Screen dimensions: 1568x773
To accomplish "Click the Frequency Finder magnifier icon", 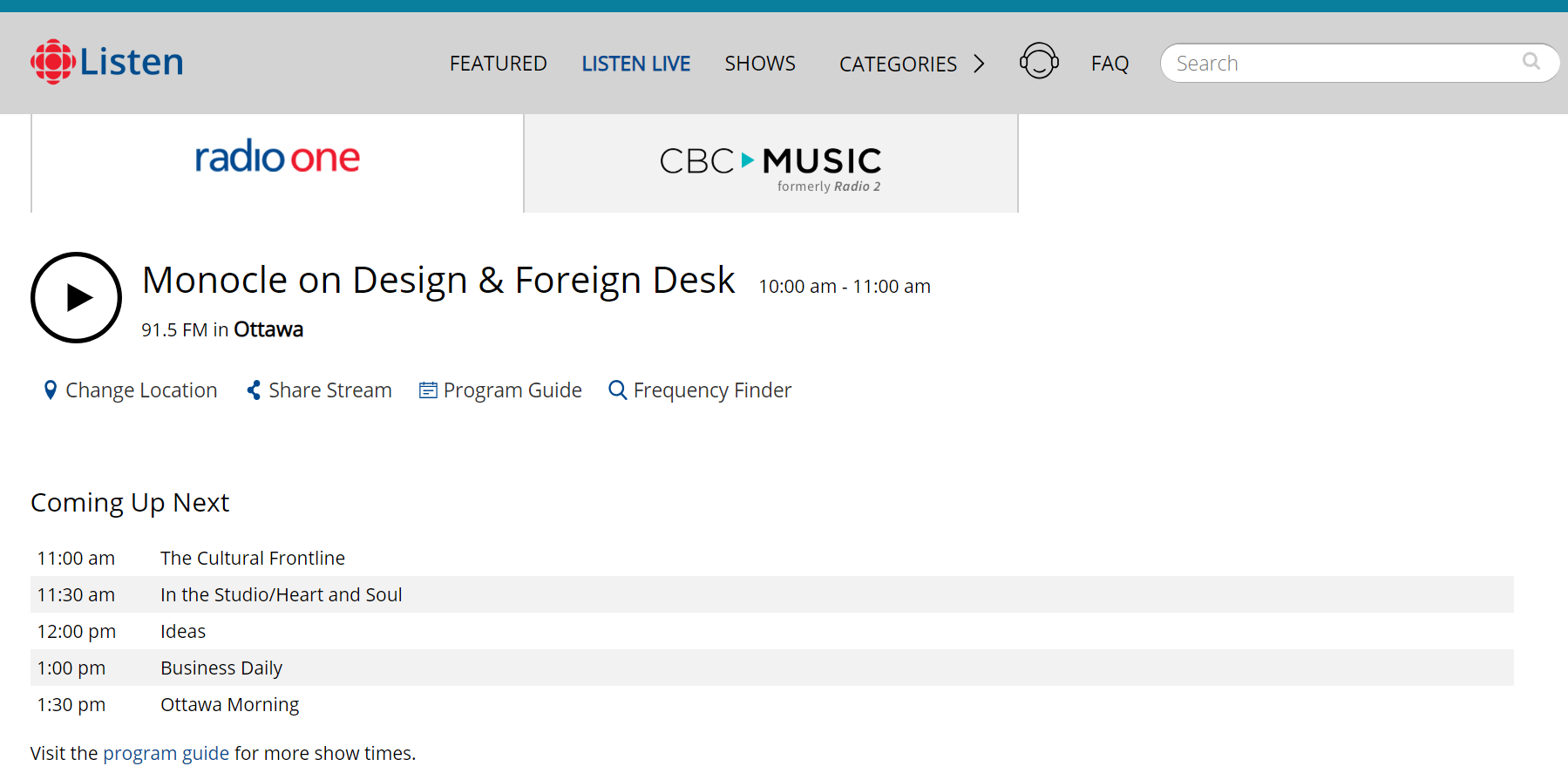I will [617, 390].
